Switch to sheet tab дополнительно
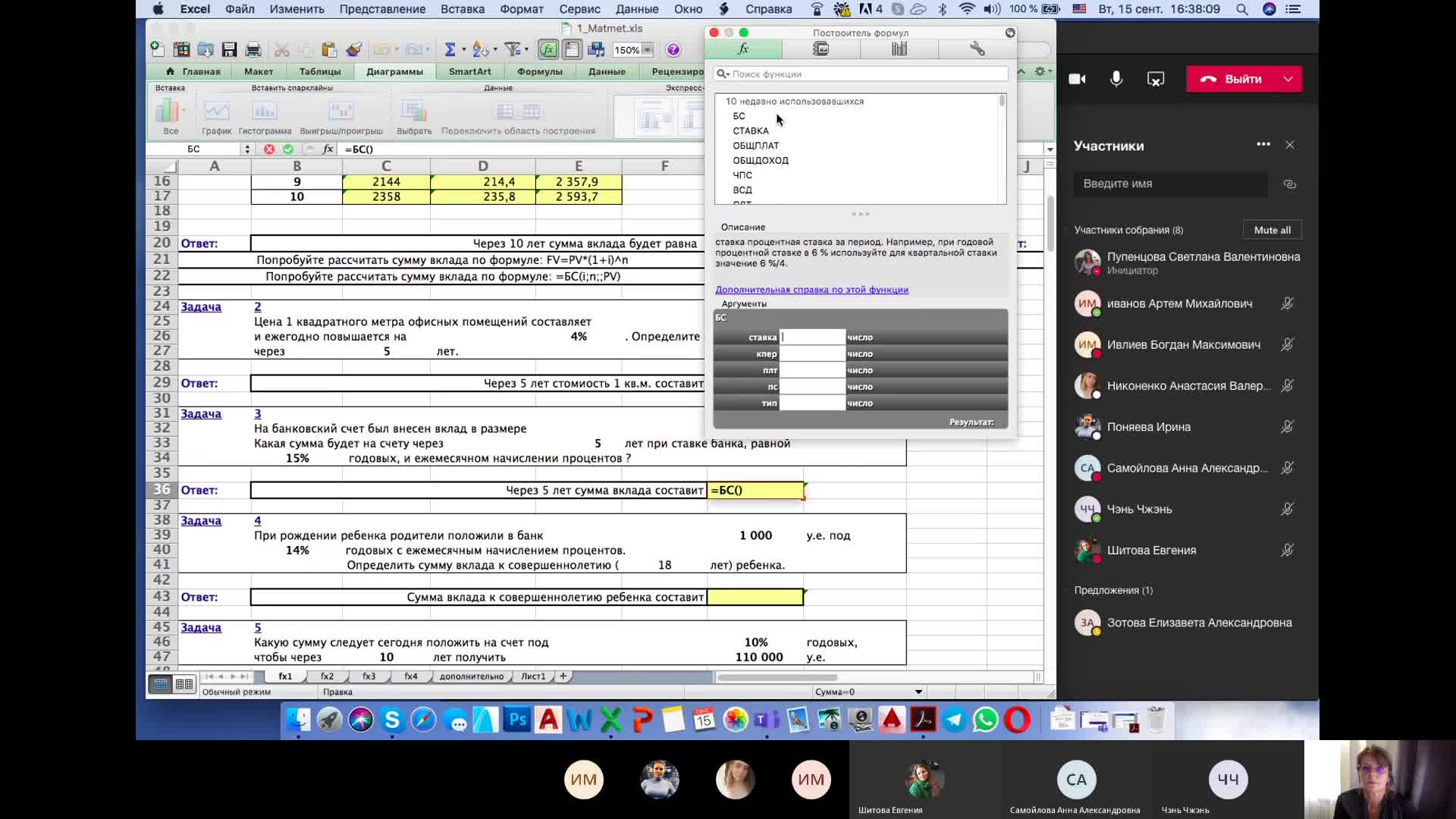This screenshot has height=819, width=1456. point(472,676)
